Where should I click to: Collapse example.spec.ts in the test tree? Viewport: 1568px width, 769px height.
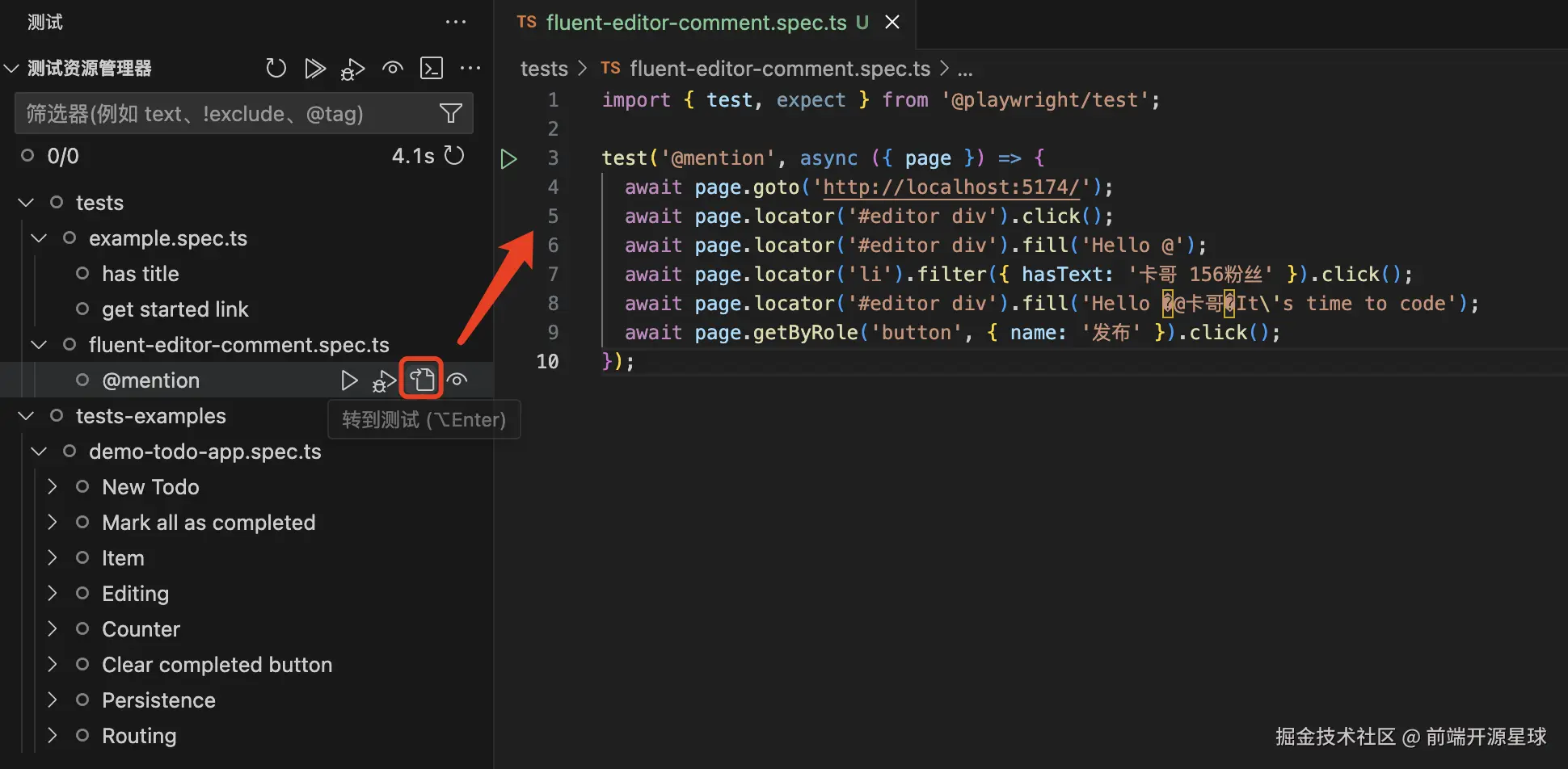coord(39,238)
